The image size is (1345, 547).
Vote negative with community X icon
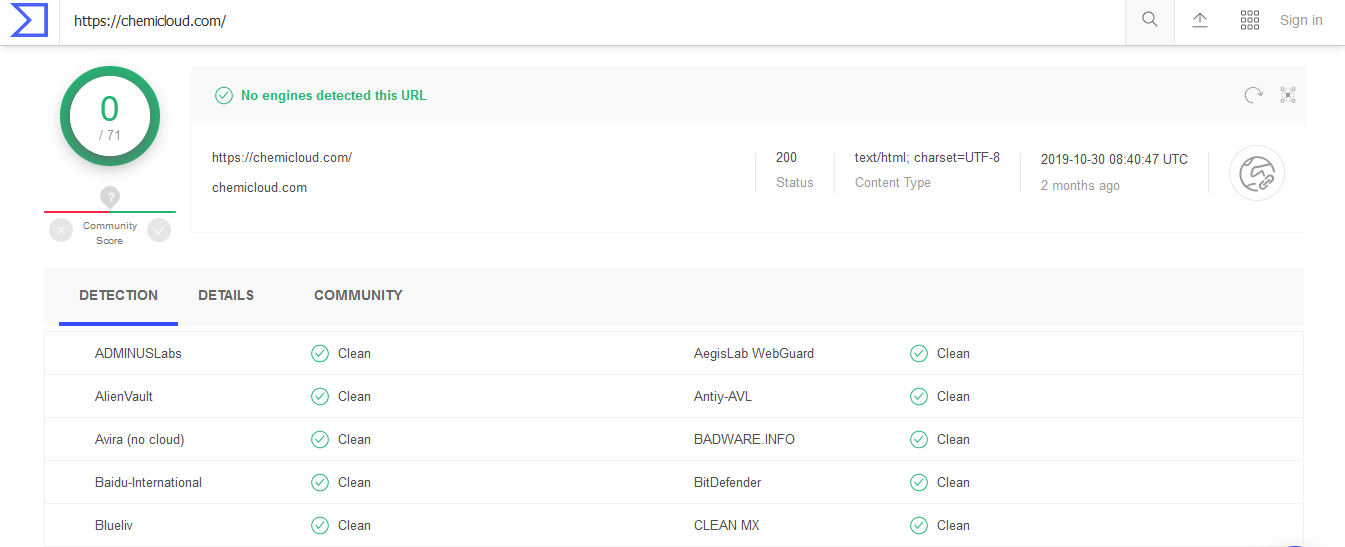62,231
